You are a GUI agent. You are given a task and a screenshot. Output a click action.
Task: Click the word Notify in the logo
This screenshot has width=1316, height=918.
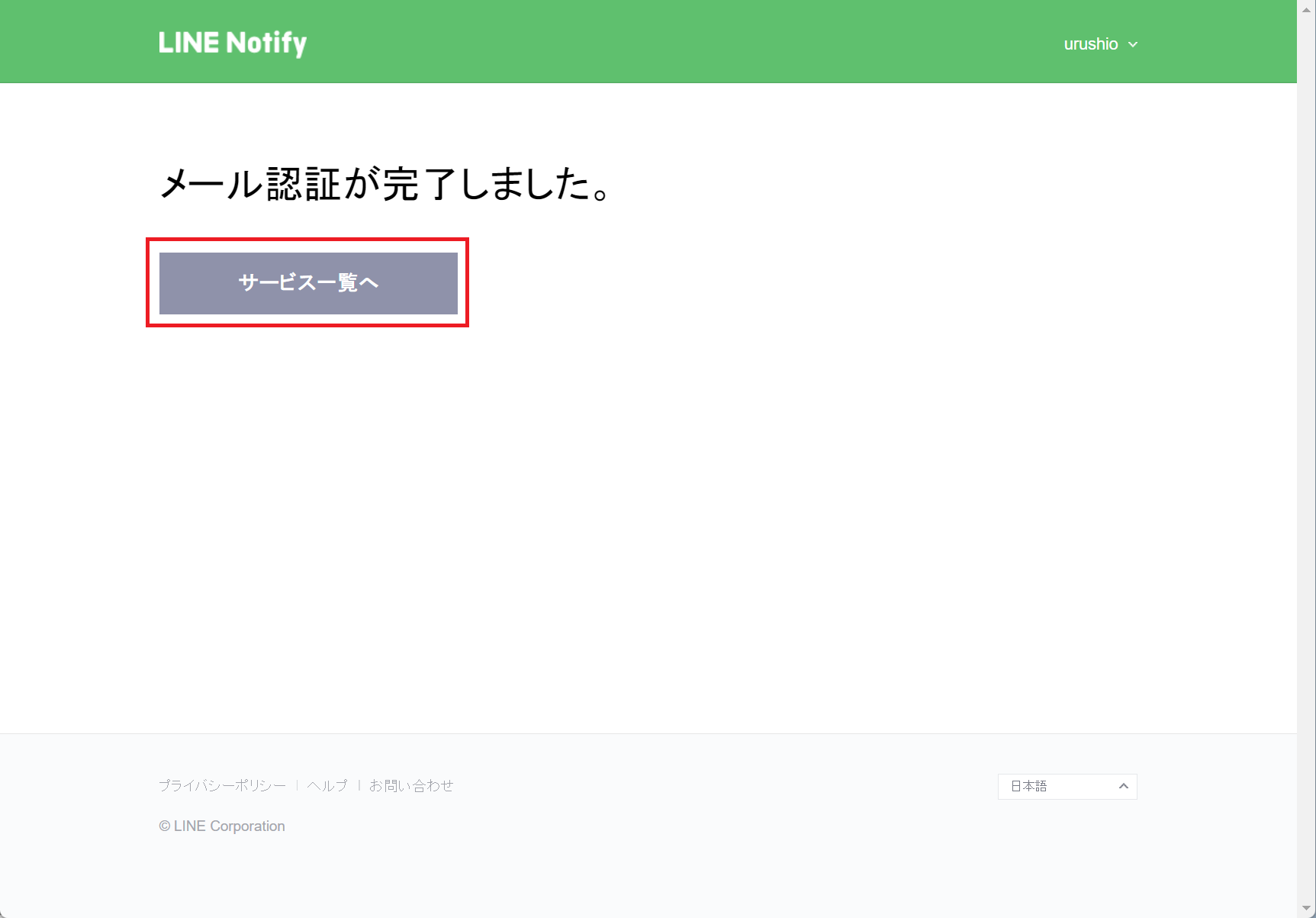(266, 43)
